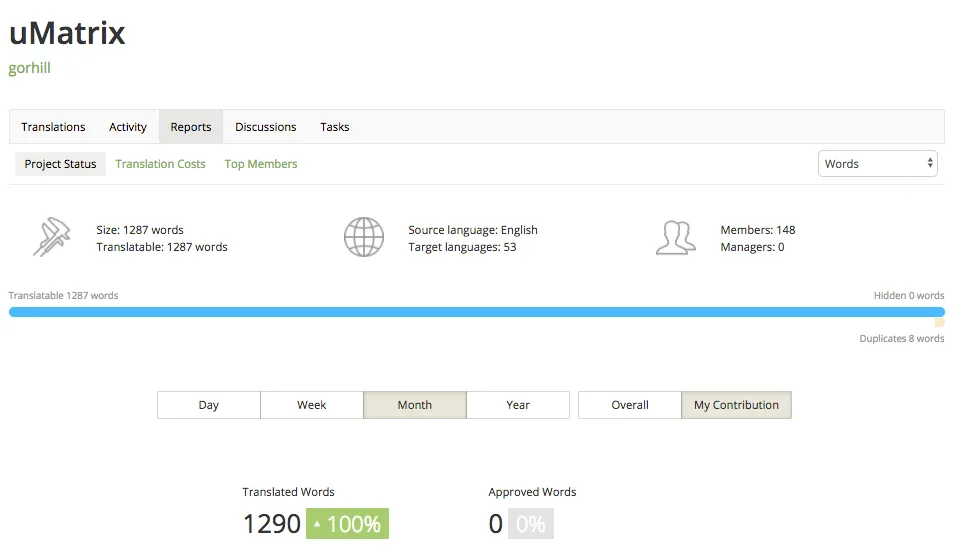Click the globe languages icon
Image resolution: width=953 pixels, height=558 pixels.
click(363, 237)
